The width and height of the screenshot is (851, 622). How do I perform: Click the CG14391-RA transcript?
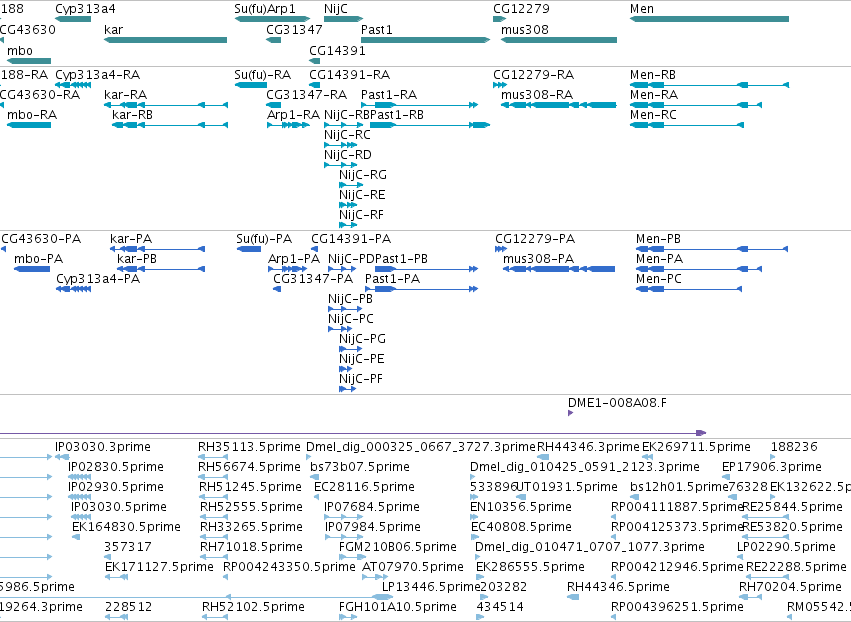point(314,85)
